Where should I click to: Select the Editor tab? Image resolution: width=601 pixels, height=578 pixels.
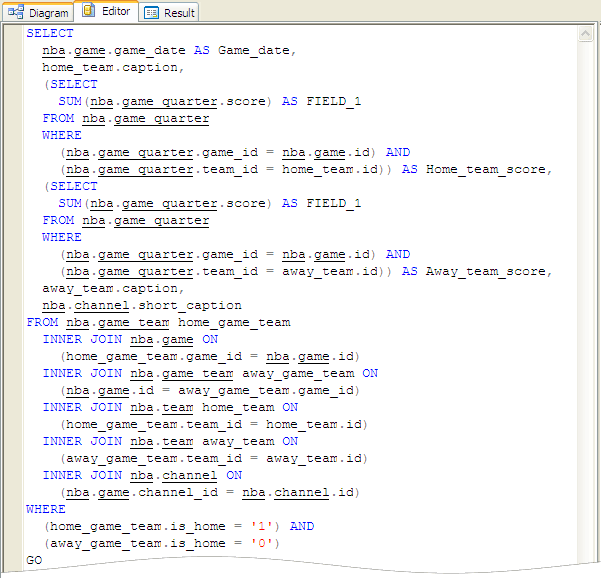106,11
